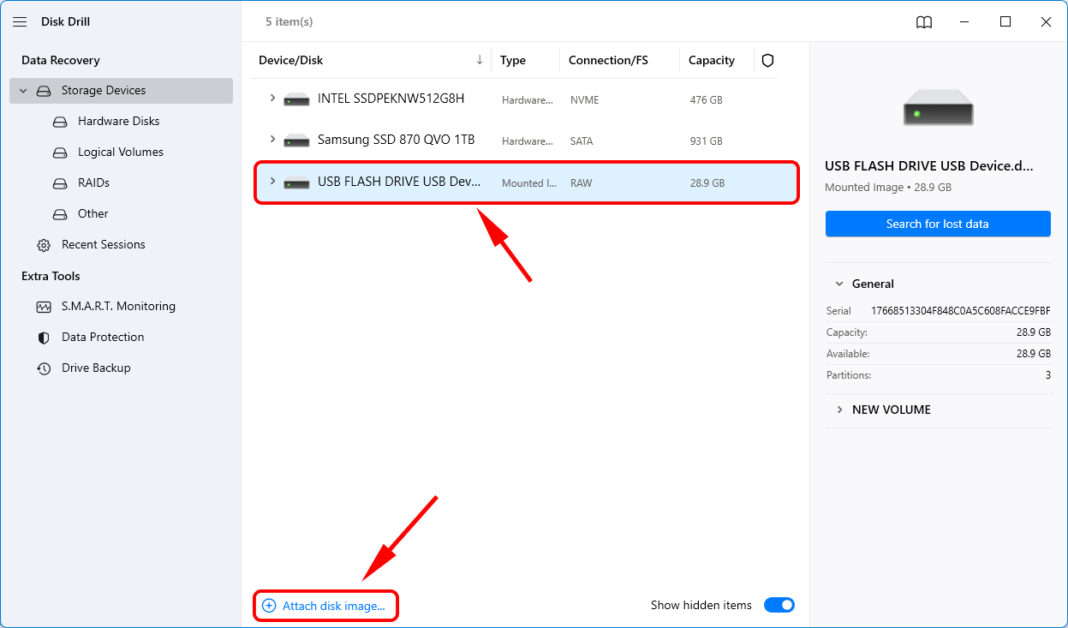
Task: Sort by Capacity column header
Action: 711,60
